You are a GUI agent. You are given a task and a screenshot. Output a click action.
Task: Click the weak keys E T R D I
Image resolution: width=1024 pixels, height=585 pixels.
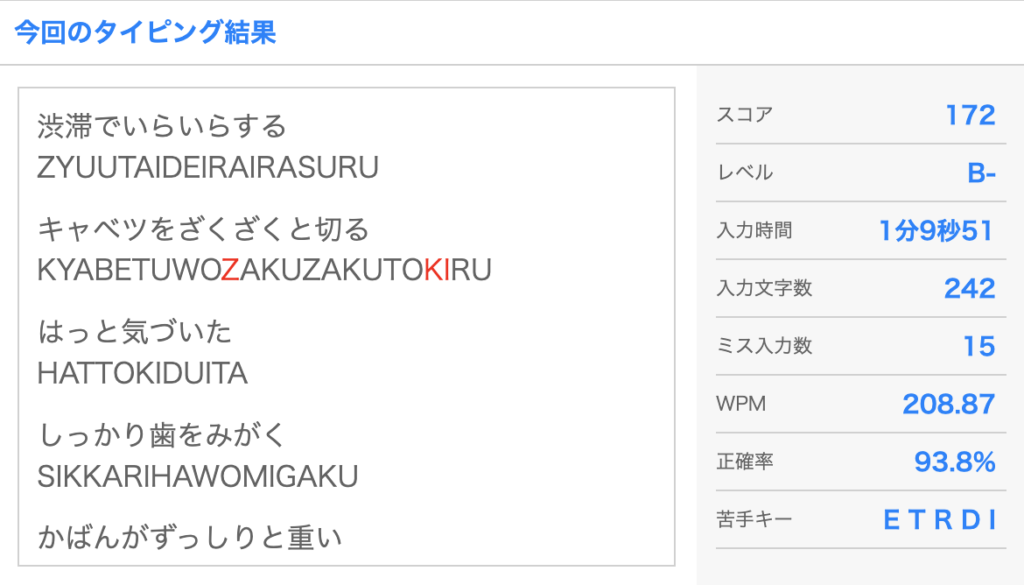pos(940,520)
